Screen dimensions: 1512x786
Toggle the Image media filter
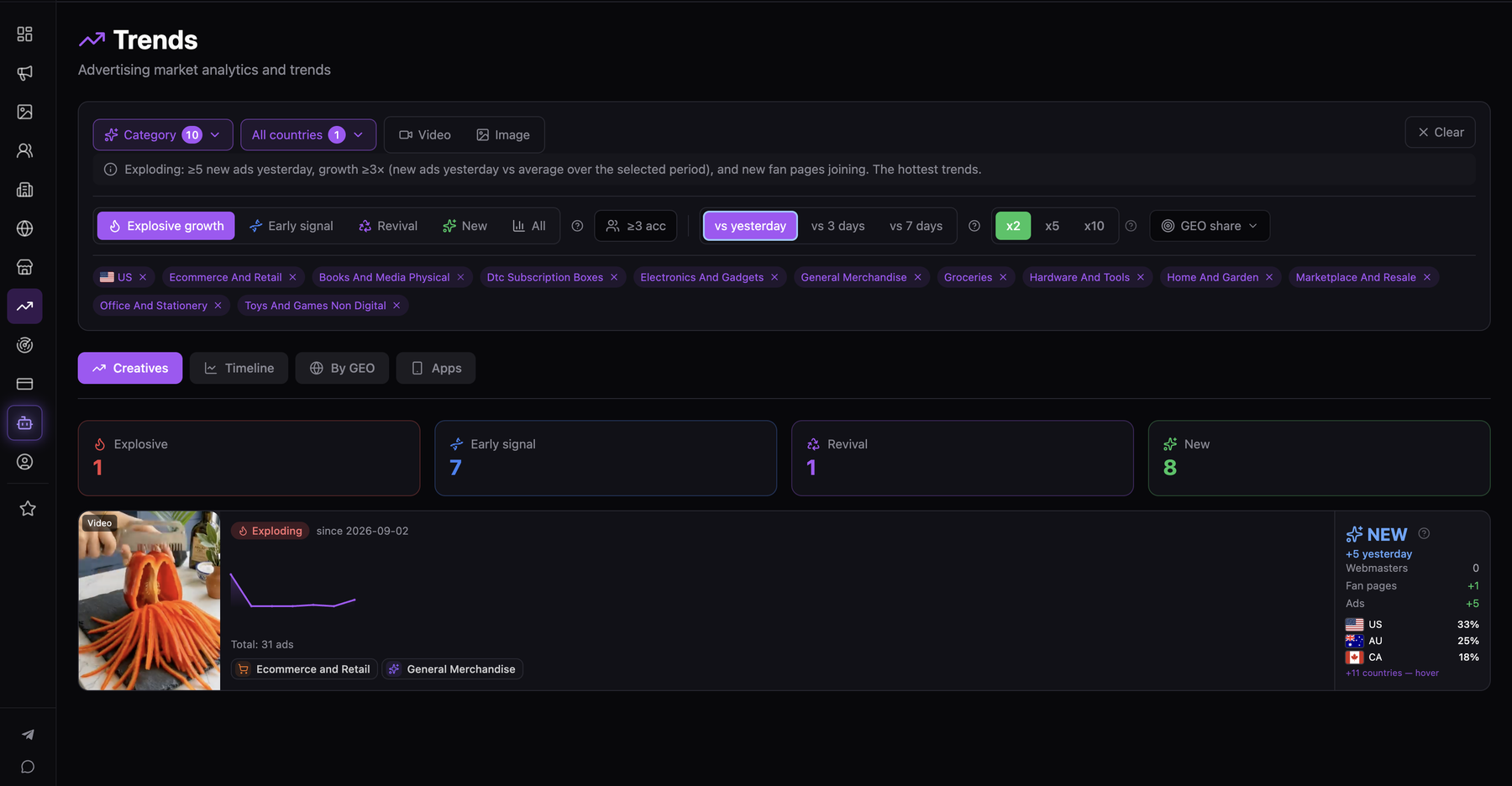pos(503,134)
